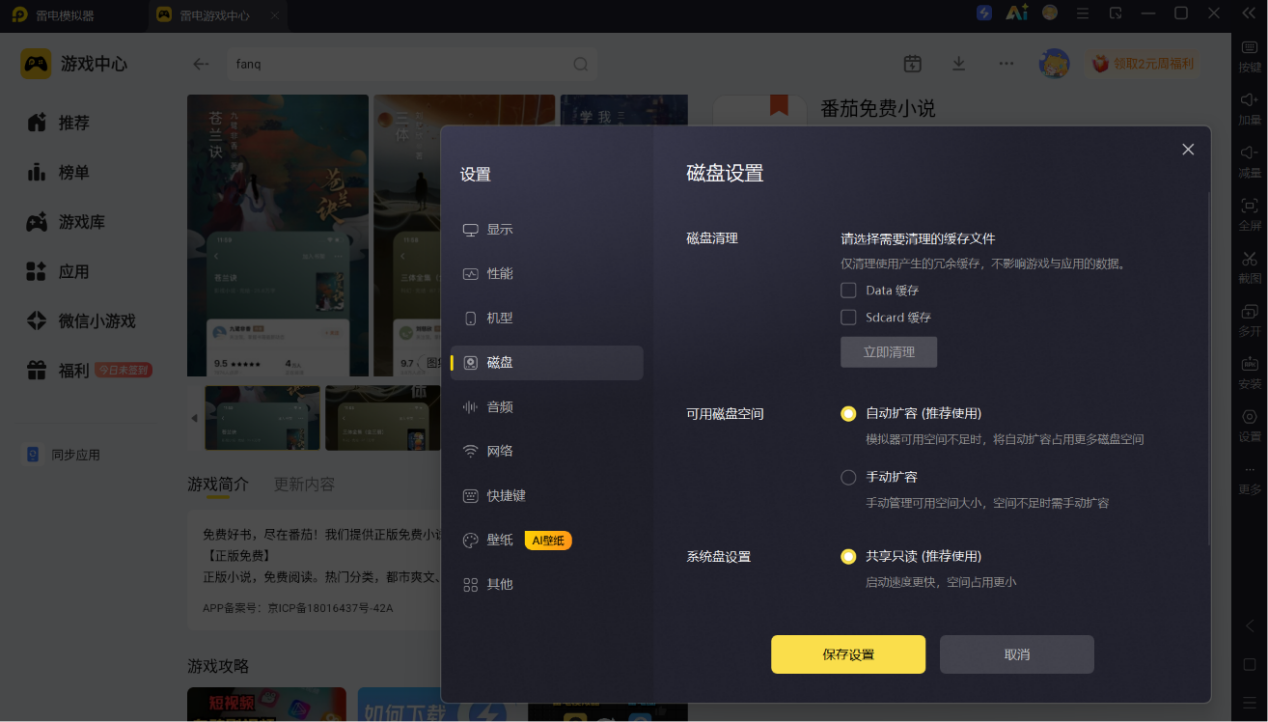Click the Android back arrow in right toolbar
Image resolution: width=1268 pixels, height=722 pixels.
[x=1249, y=626]
